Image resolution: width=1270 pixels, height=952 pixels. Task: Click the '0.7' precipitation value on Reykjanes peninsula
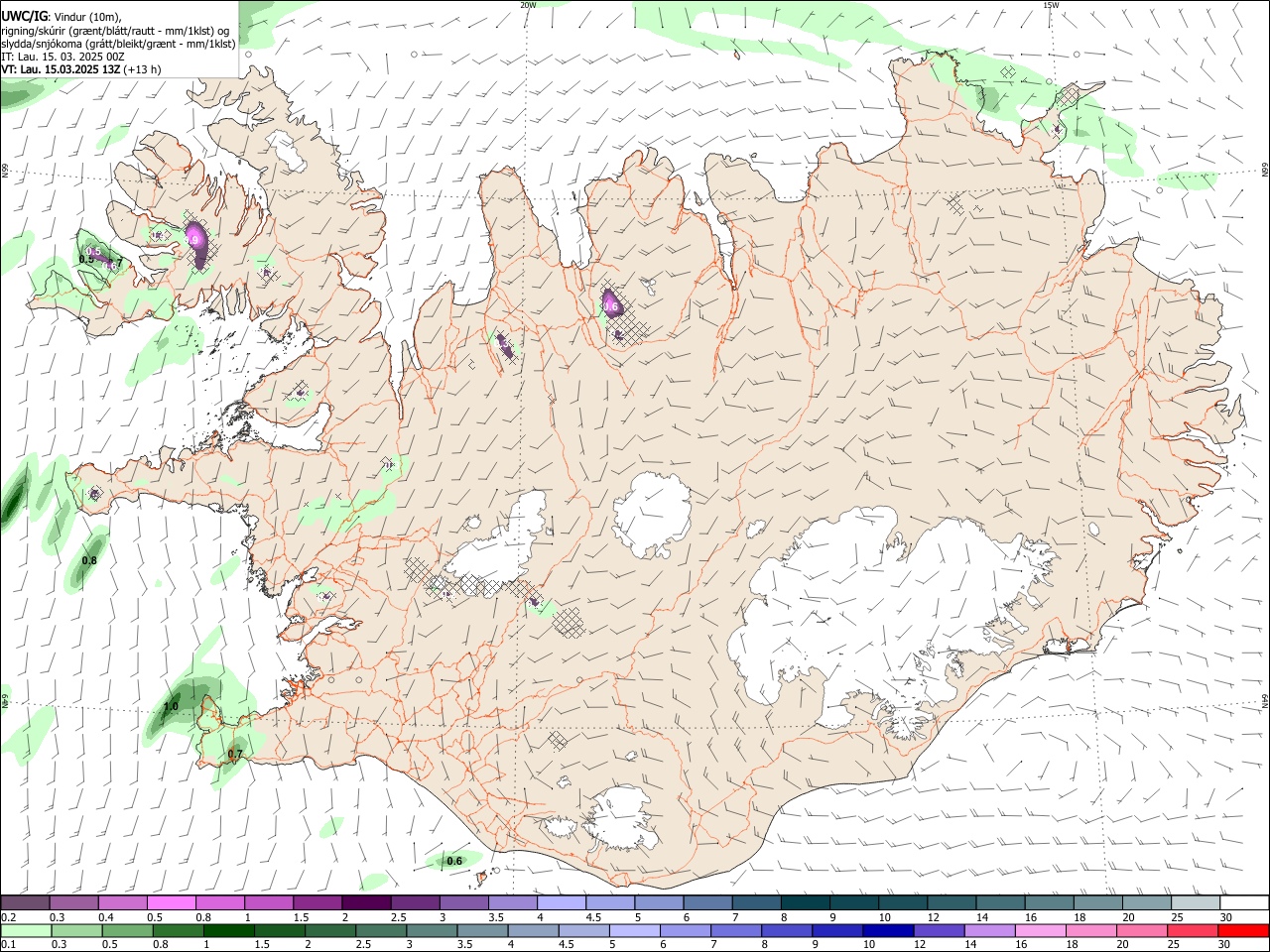point(235,755)
